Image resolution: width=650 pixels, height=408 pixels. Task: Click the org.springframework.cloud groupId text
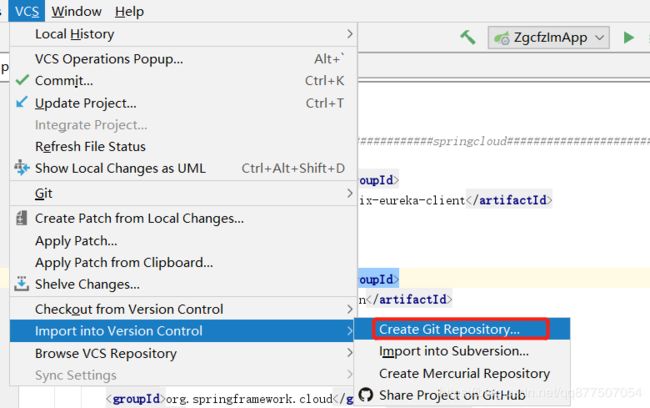tap(249, 399)
